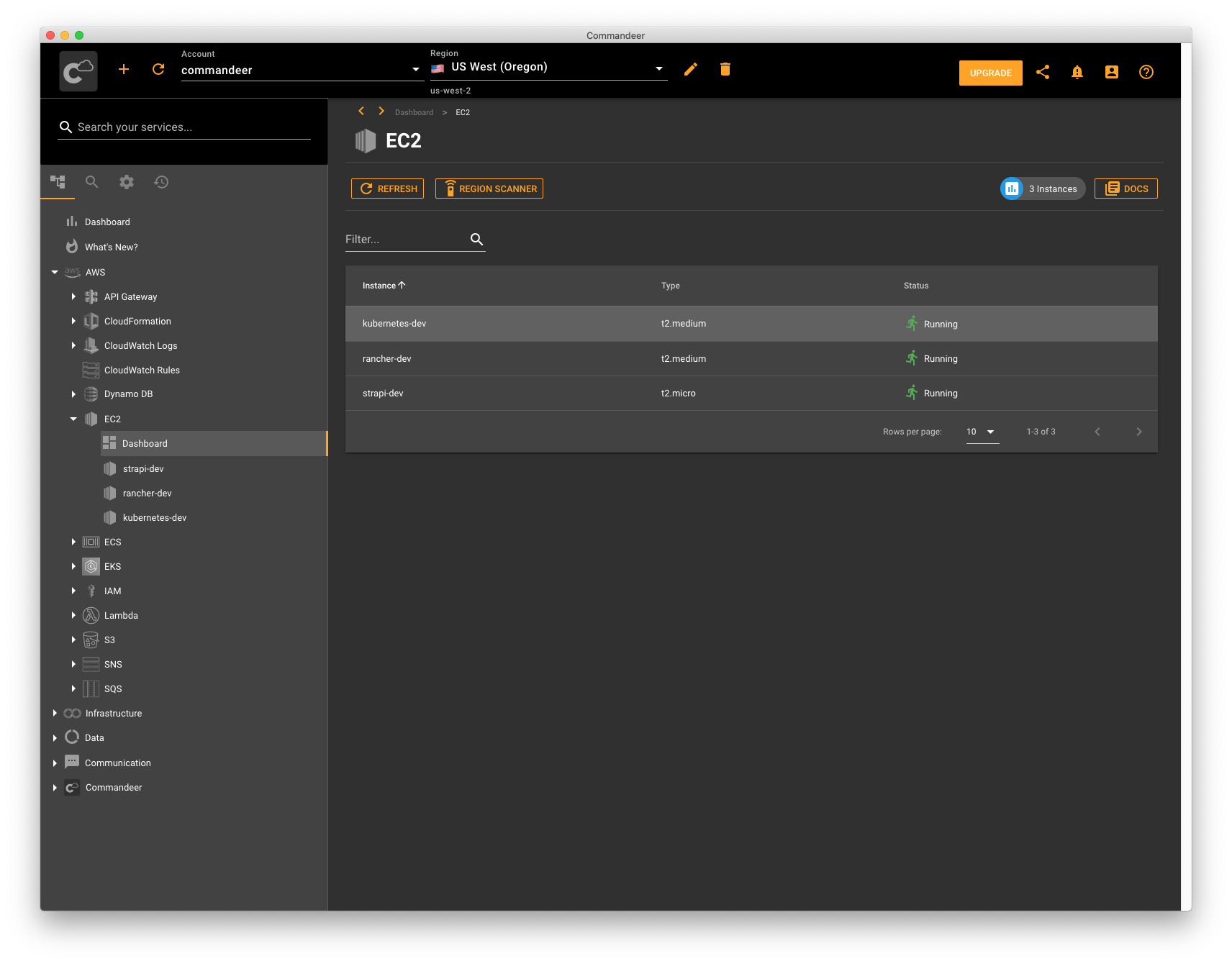Image resolution: width=1232 pixels, height=964 pixels.
Task: Open rancher-dev row in instance table
Action: (x=751, y=358)
